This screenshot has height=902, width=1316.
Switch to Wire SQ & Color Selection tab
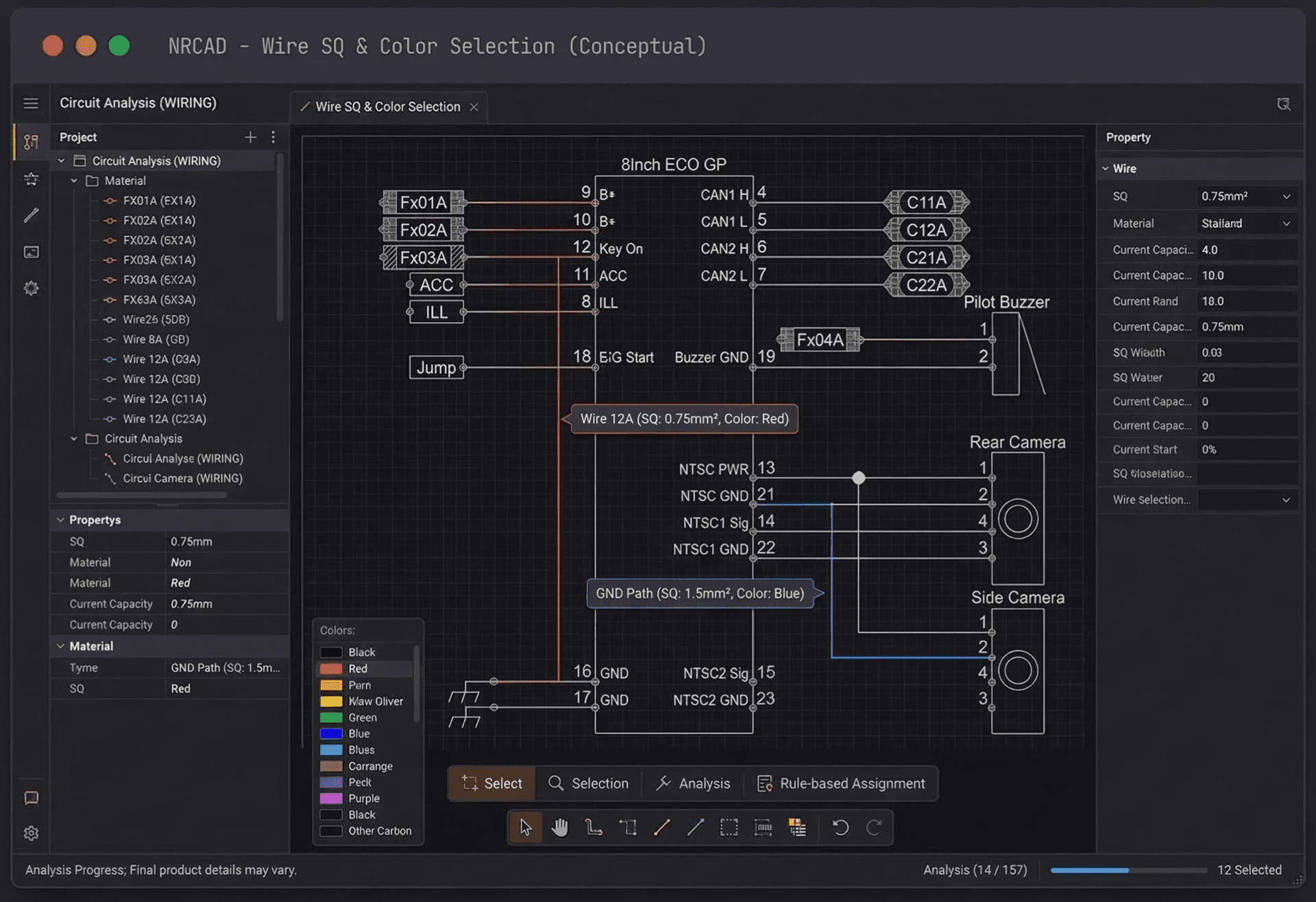(x=387, y=107)
